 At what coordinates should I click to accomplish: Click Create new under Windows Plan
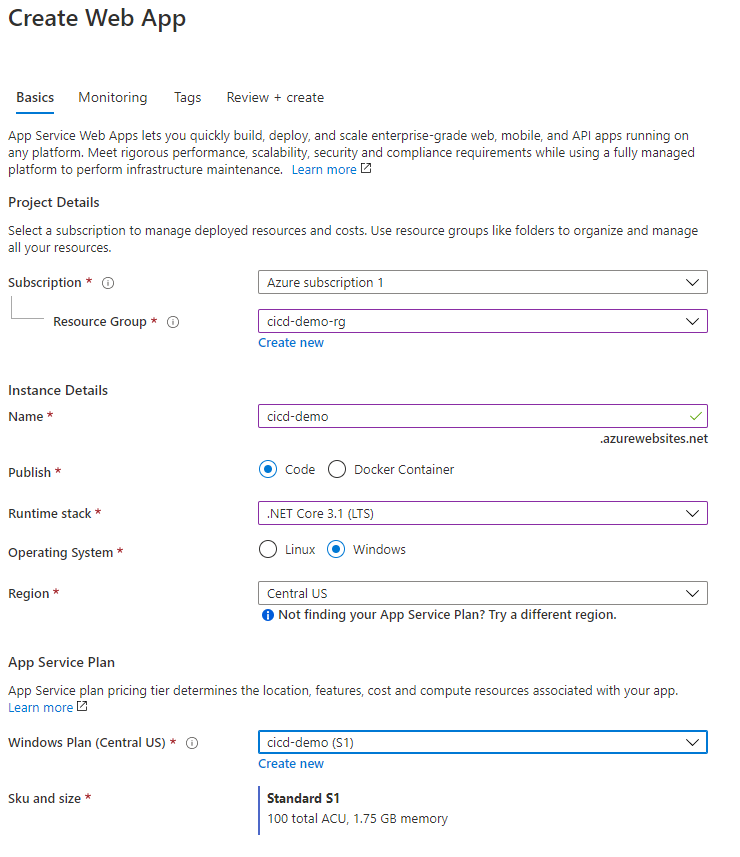tap(291, 764)
